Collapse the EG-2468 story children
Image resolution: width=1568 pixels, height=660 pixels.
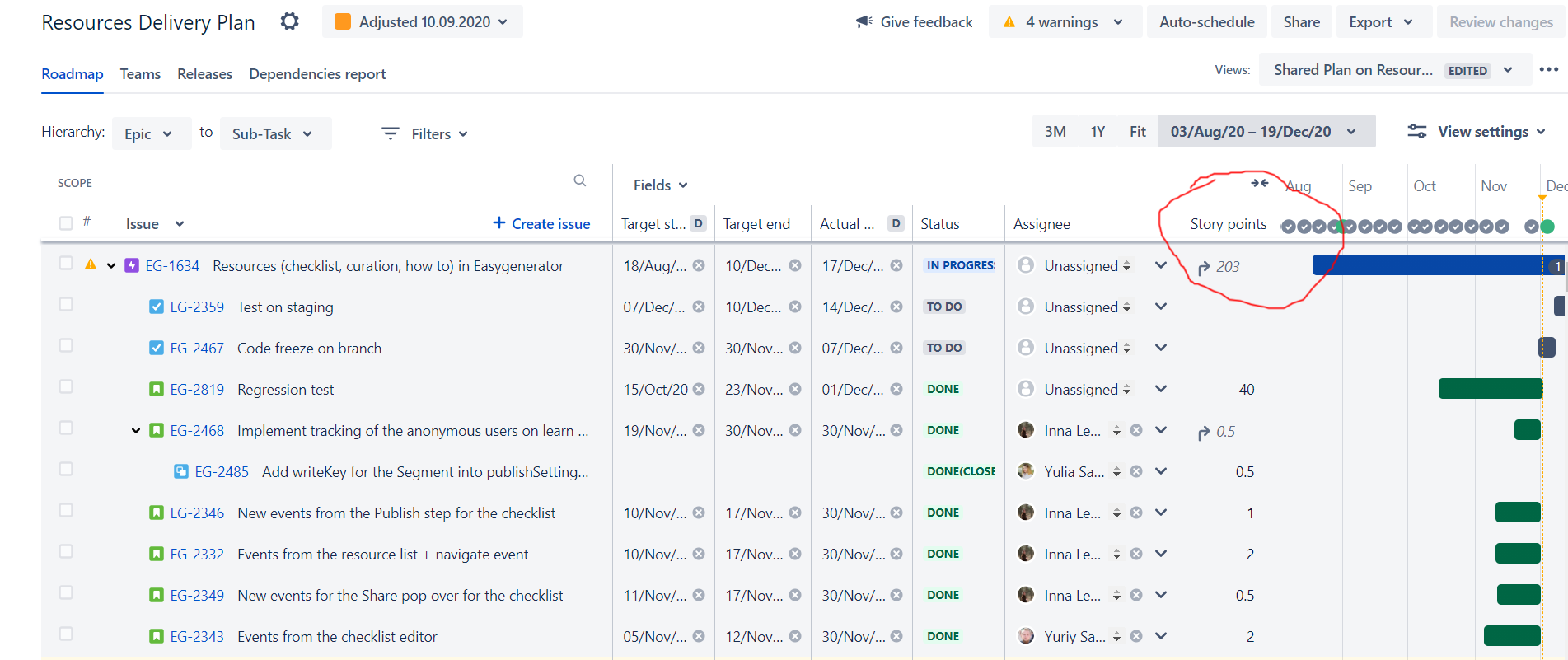coord(136,430)
